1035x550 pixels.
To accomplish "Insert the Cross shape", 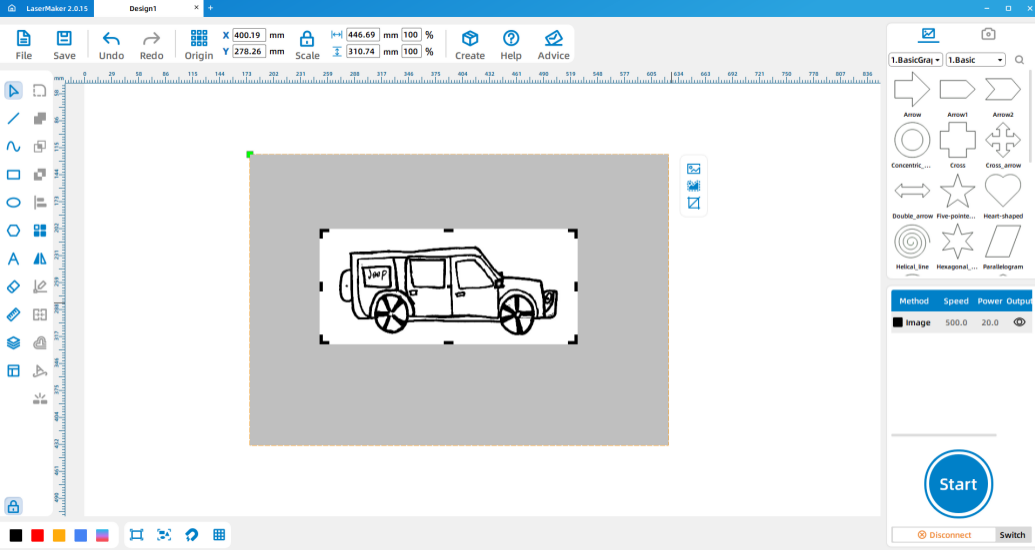I will [x=957, y=145].
